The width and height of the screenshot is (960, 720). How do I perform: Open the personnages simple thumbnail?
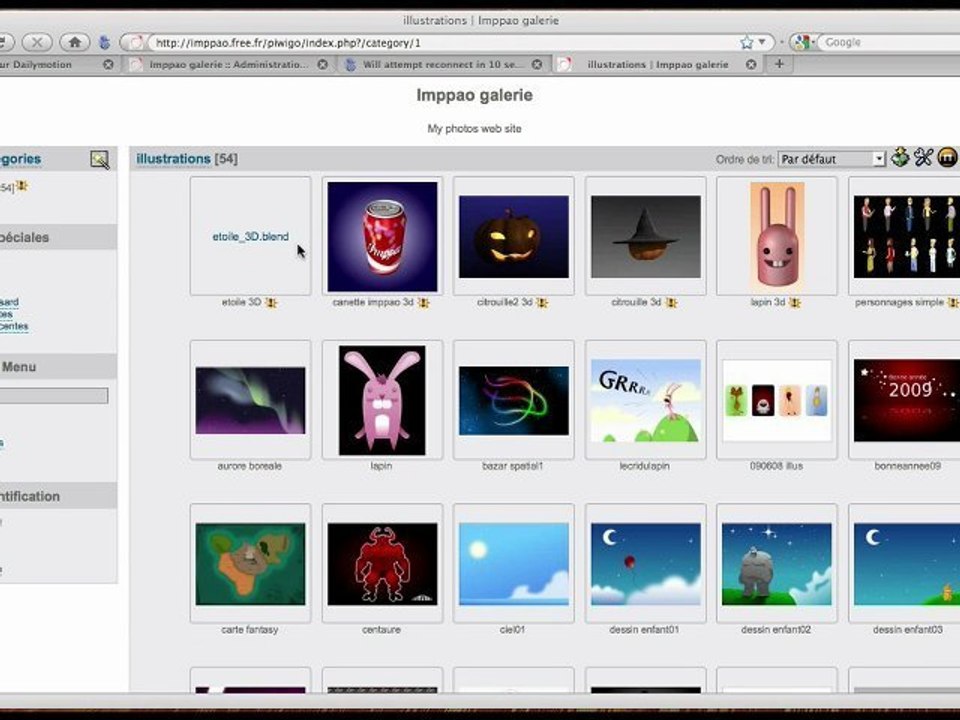(907, 236)
